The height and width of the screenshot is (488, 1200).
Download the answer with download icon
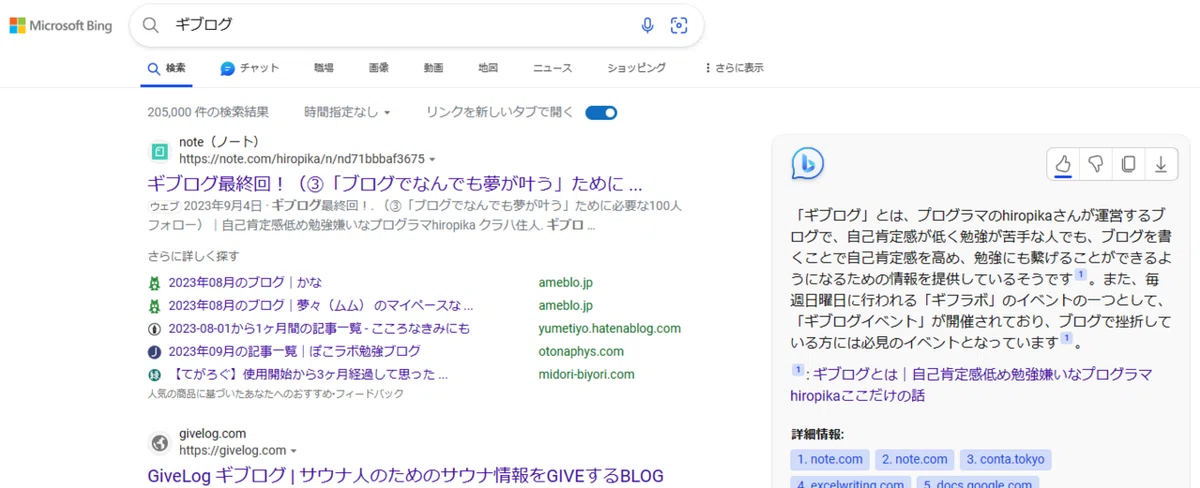[1160, 164]
